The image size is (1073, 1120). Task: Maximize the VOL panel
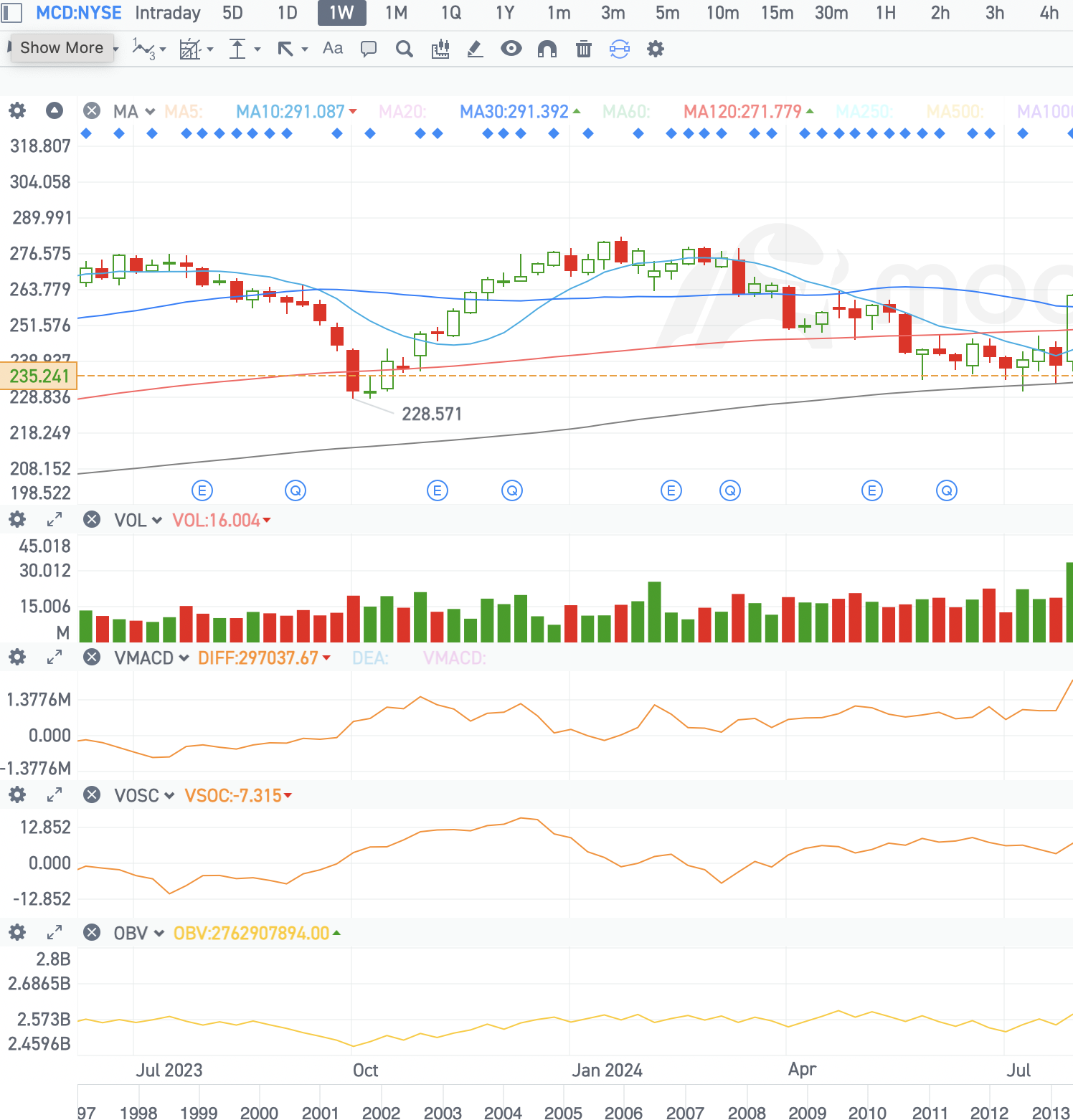tap(55, 519)
